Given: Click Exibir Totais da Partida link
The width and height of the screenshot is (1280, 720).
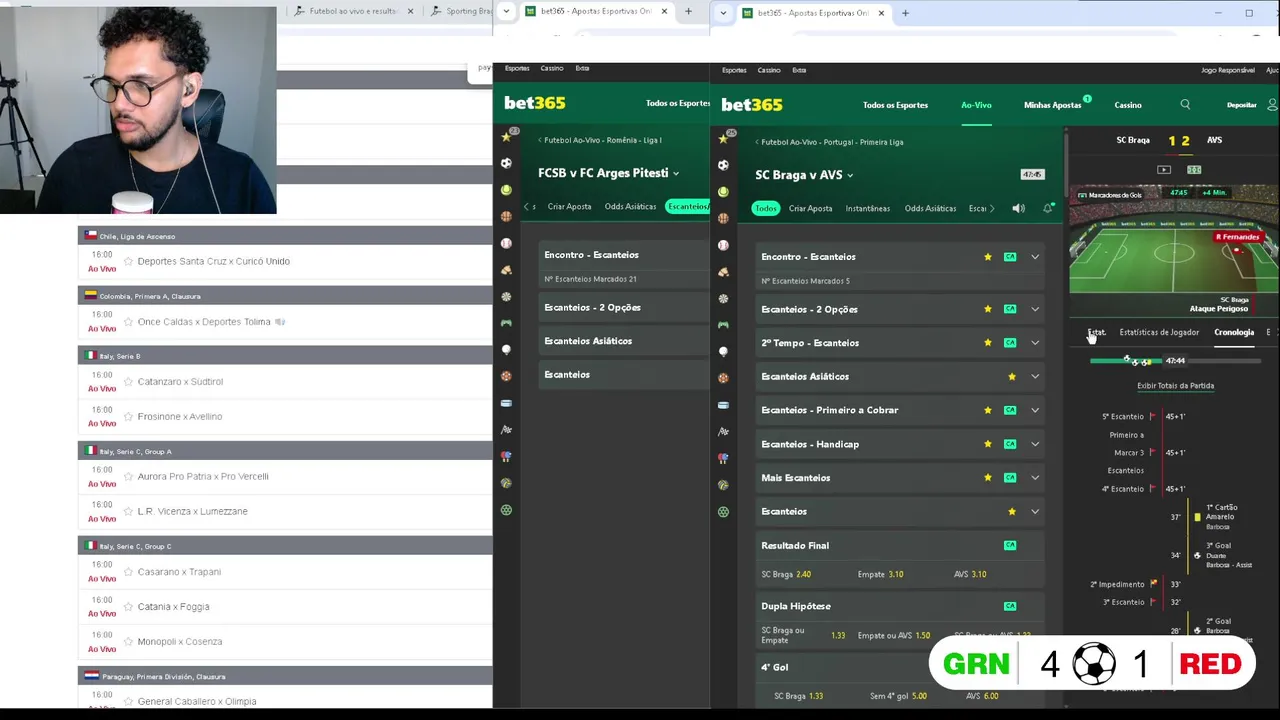Looking at the screenshot, I should [x=1175, y=386].
